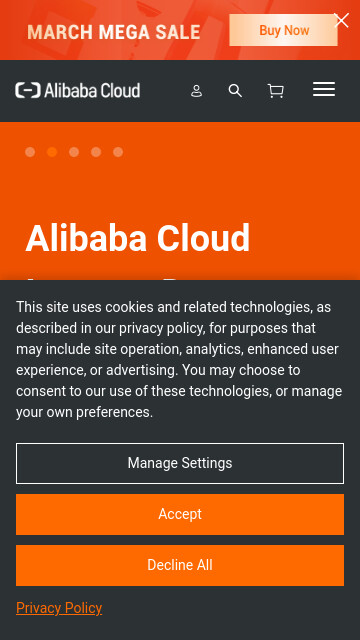The height and width of the screenshot is (640, 360).
Task: Close the March Mega Sale banner
Action: [x=341, y=20]
